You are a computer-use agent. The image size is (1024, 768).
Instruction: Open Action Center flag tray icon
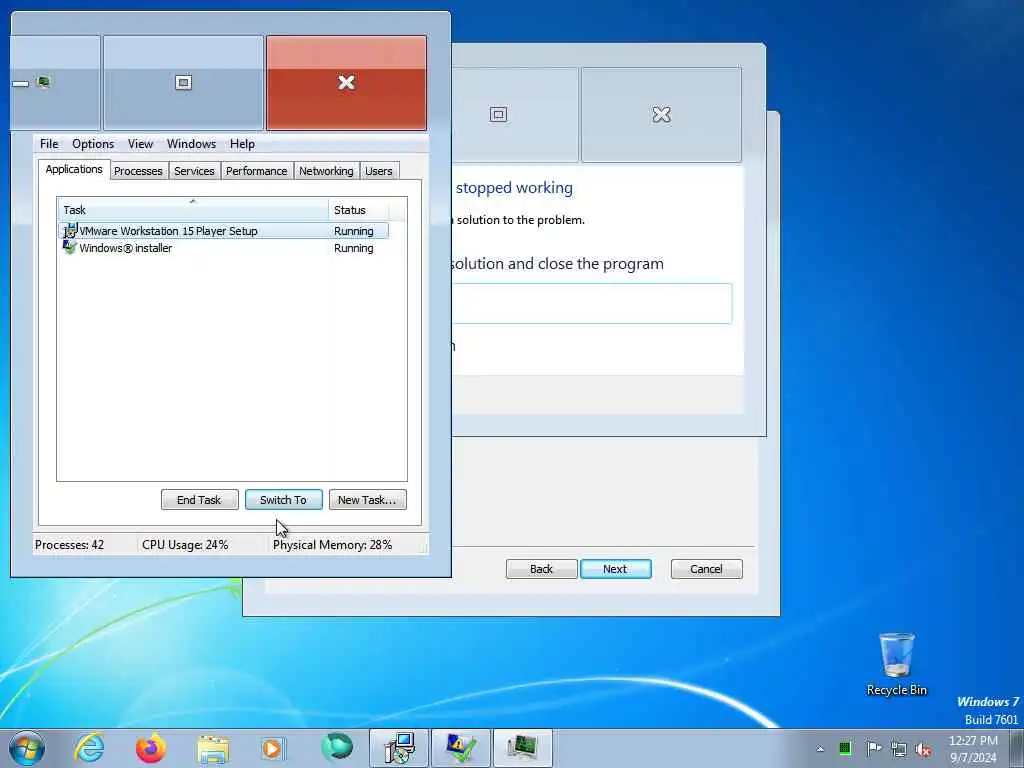[874, 748]
